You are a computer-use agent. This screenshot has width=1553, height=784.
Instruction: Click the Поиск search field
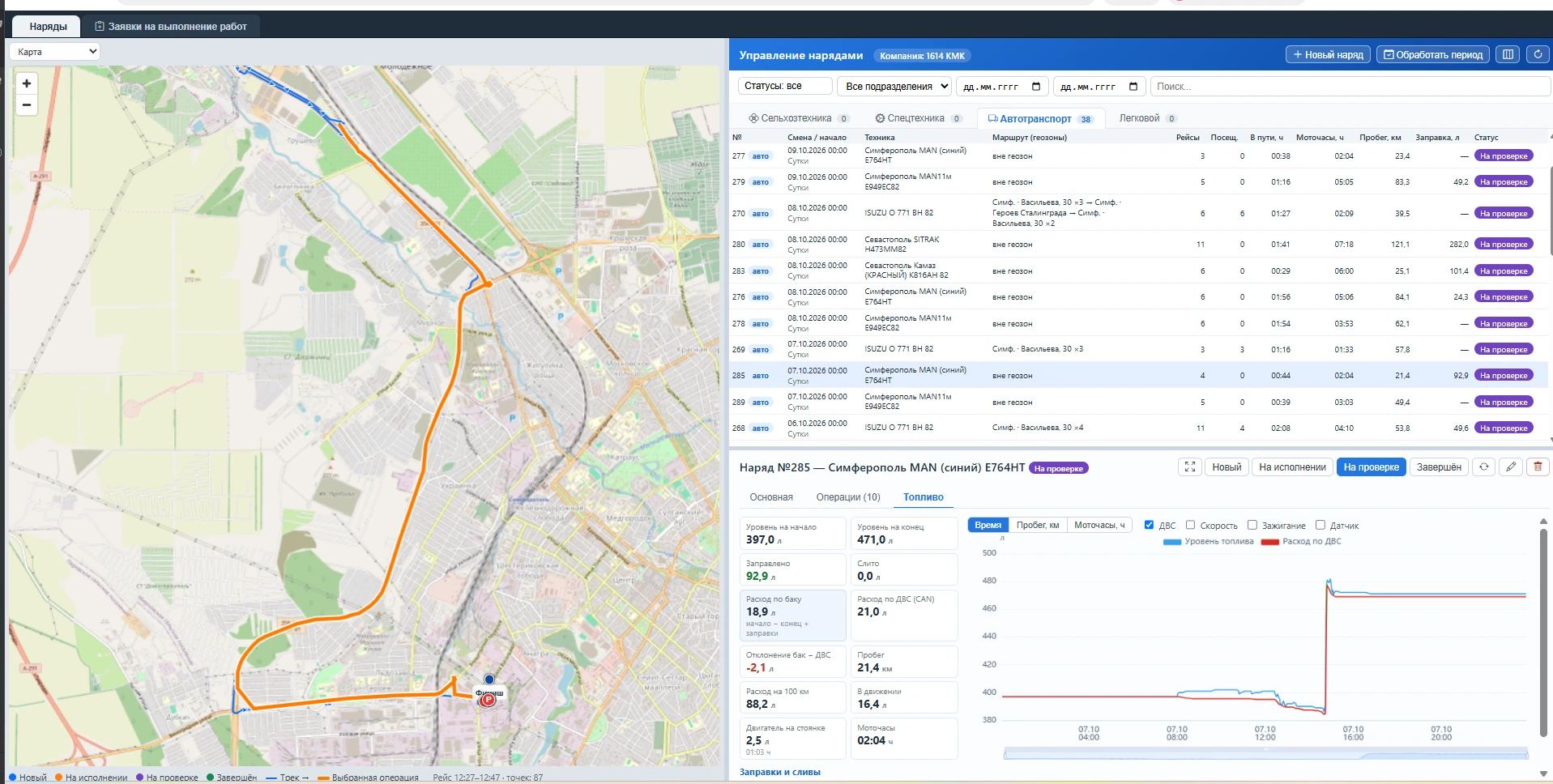pos(1350,87)
